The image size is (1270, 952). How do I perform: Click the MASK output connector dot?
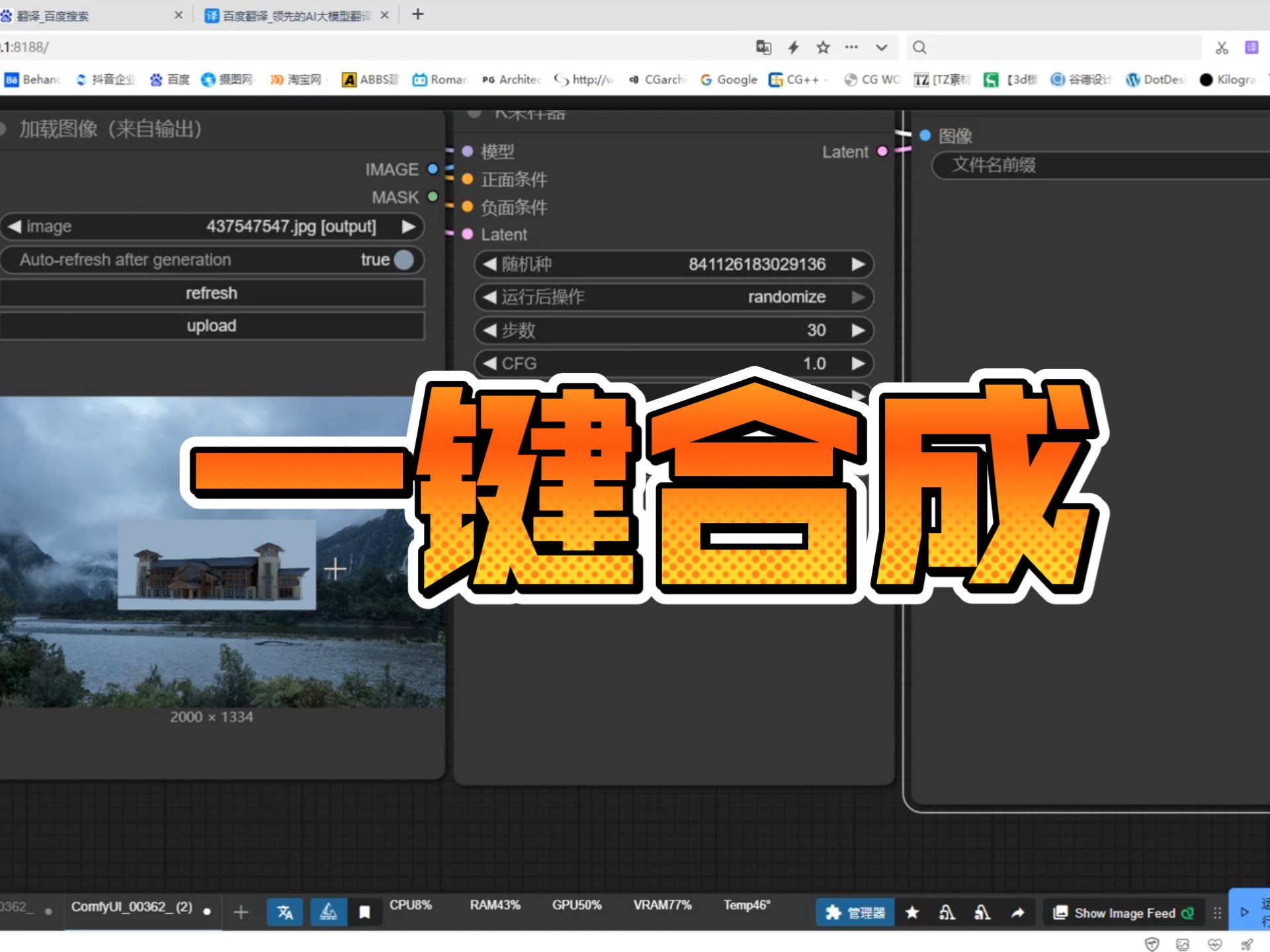433,196
